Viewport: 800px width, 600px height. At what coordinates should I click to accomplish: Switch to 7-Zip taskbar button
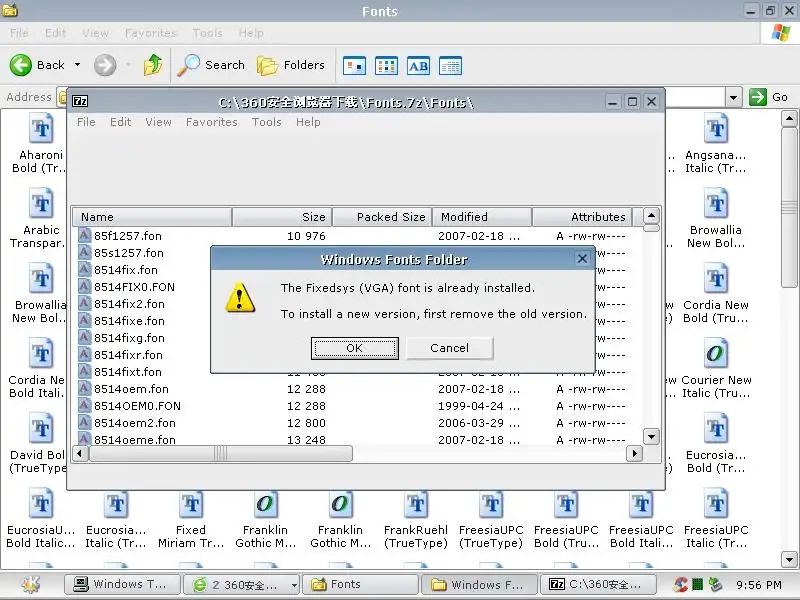pyautogui.click(x=598, y=584)
